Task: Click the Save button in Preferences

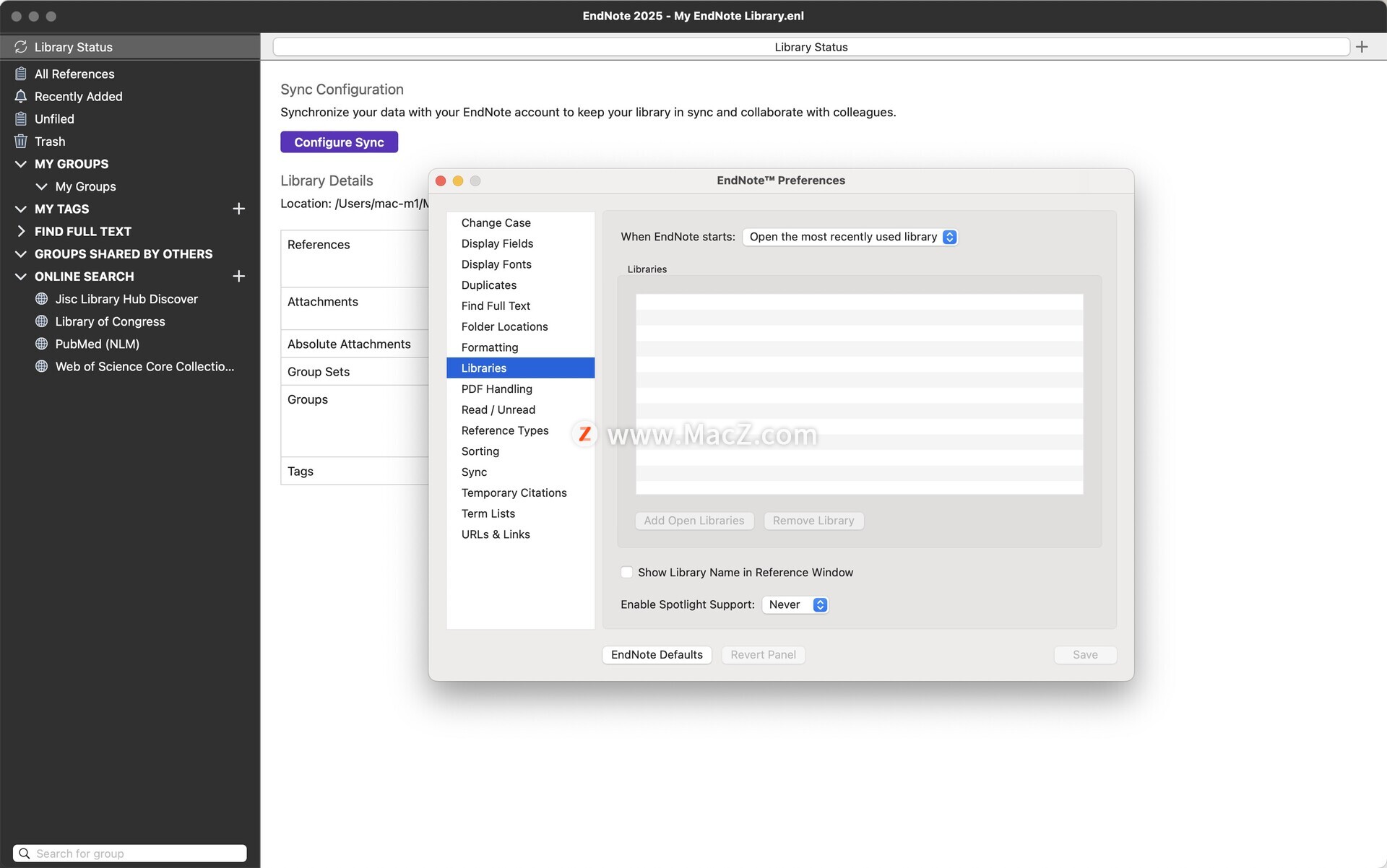Action: [x=1085, y=655]
